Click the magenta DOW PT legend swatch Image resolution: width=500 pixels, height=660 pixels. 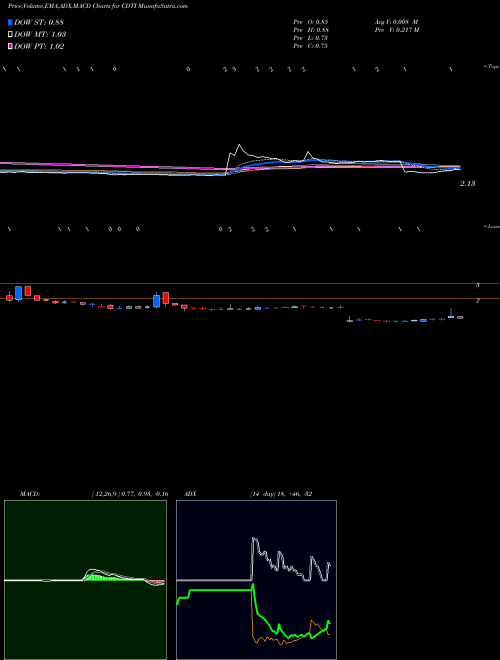[11, 47]
